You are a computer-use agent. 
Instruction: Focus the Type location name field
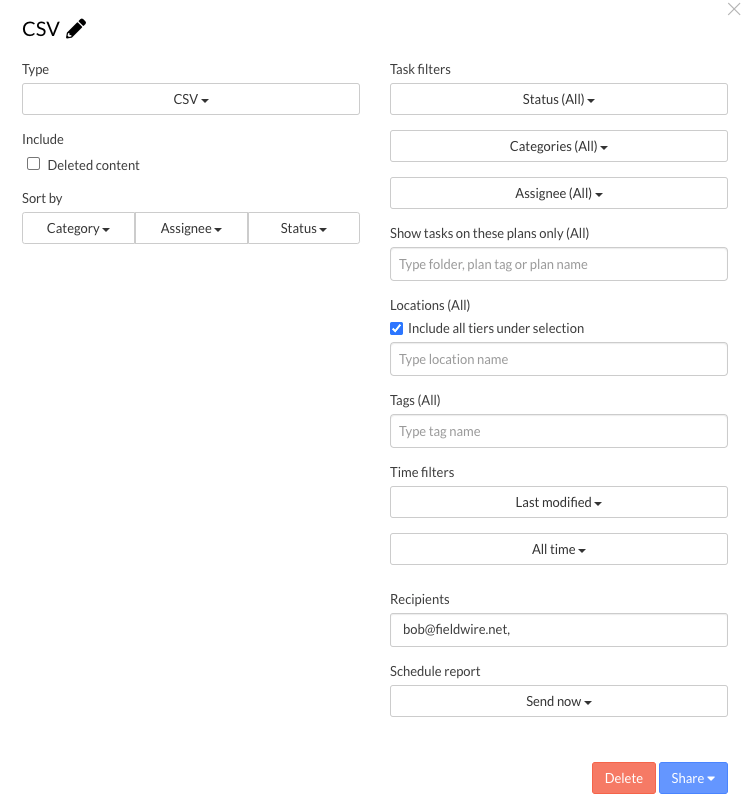[559, 359]
